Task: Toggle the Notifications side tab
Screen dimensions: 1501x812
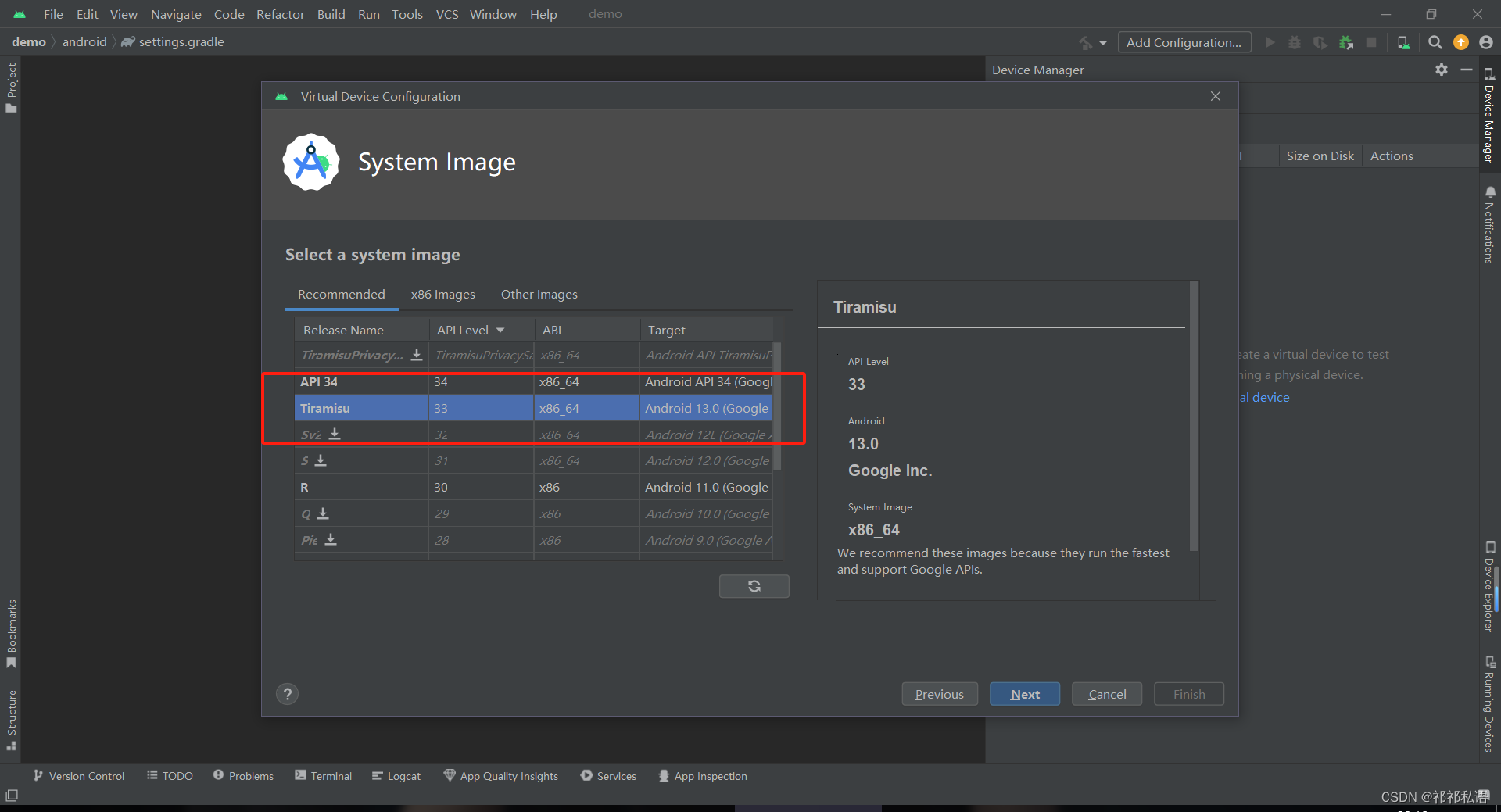Action: tap(1490, 224)
